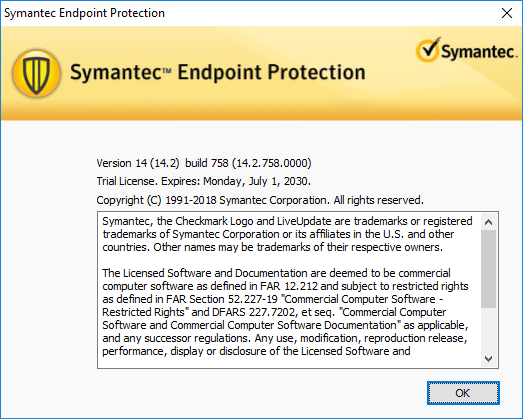523x419 pixels.
Task: Click the Trial License expiration date line
Action: click(203, 181)
